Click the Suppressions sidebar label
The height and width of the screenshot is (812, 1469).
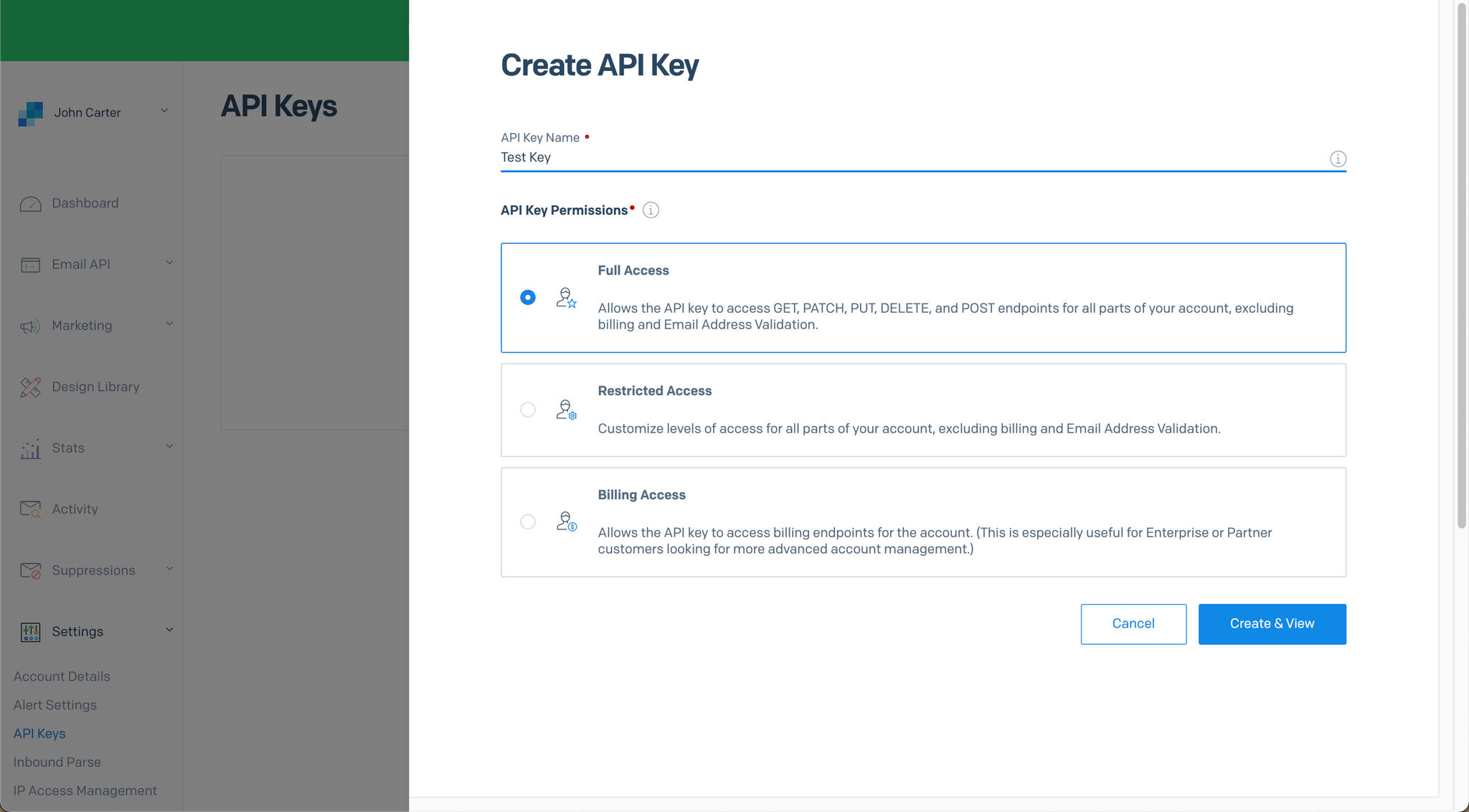pyautogui.click(x=93, y=570)
